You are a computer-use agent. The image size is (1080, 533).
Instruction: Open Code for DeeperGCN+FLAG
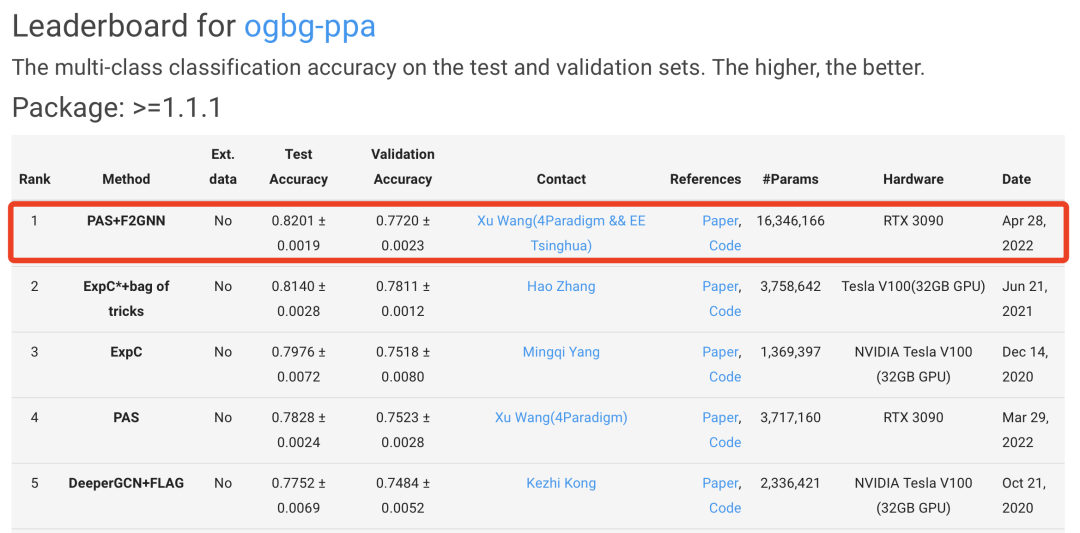725,508
